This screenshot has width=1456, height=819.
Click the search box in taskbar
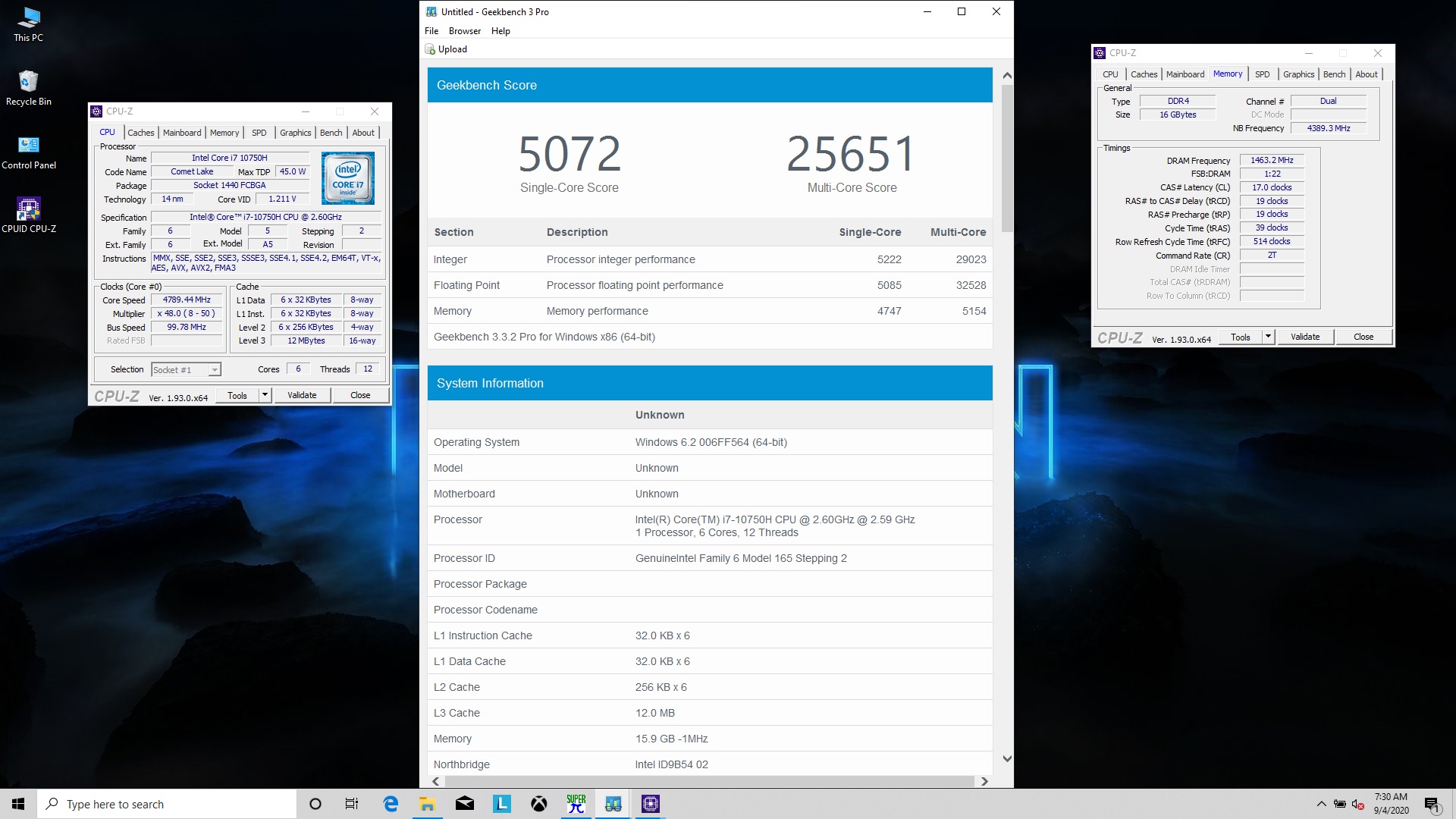point(167,804)
